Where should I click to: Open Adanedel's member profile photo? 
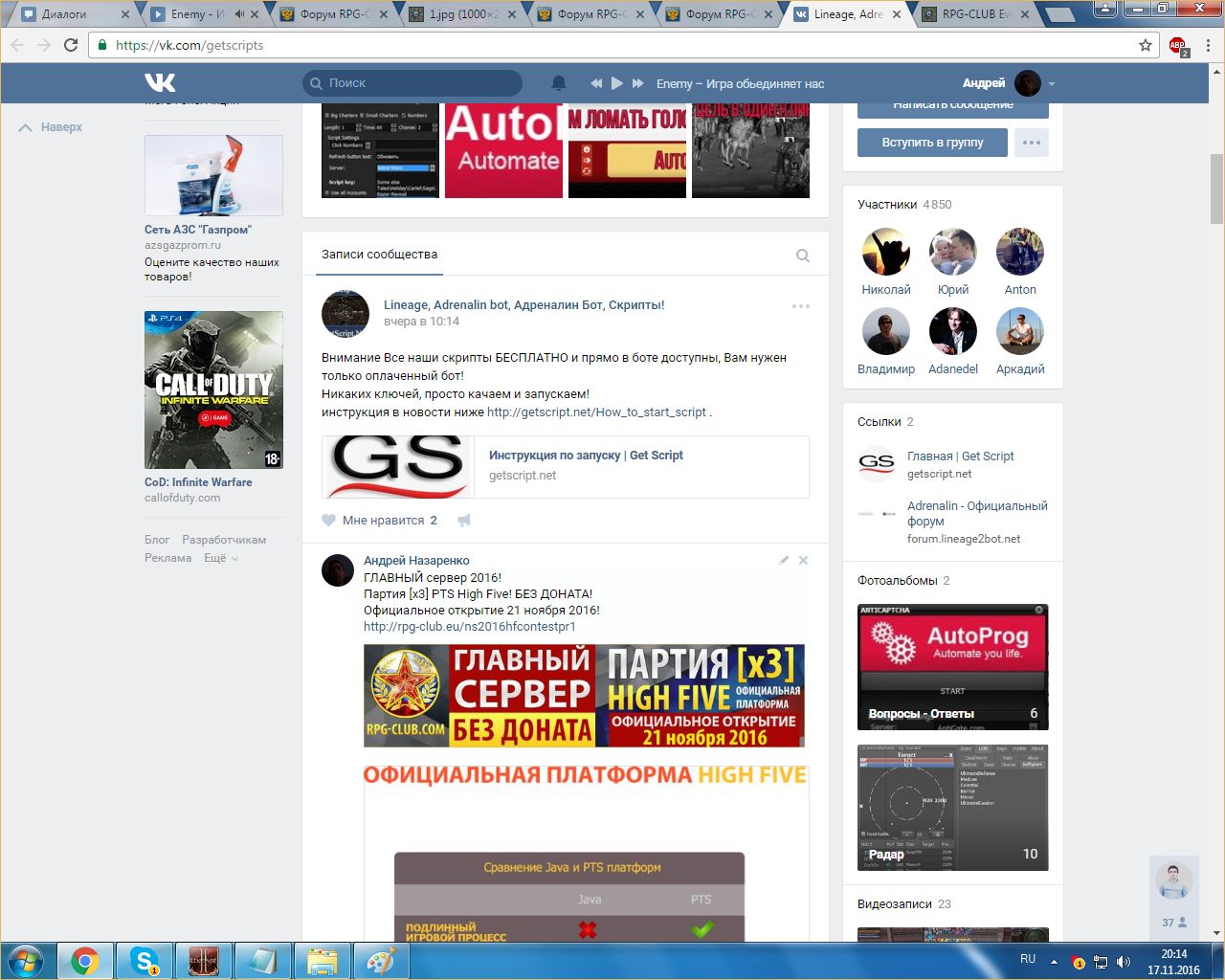[x=953, y=331]
